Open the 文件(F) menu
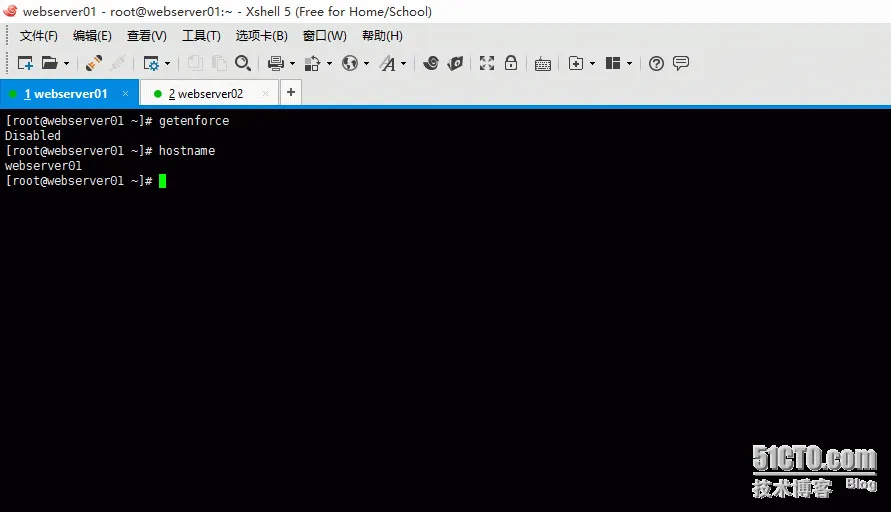This screenshot has height=512, width=891. [x=39, y=36]
